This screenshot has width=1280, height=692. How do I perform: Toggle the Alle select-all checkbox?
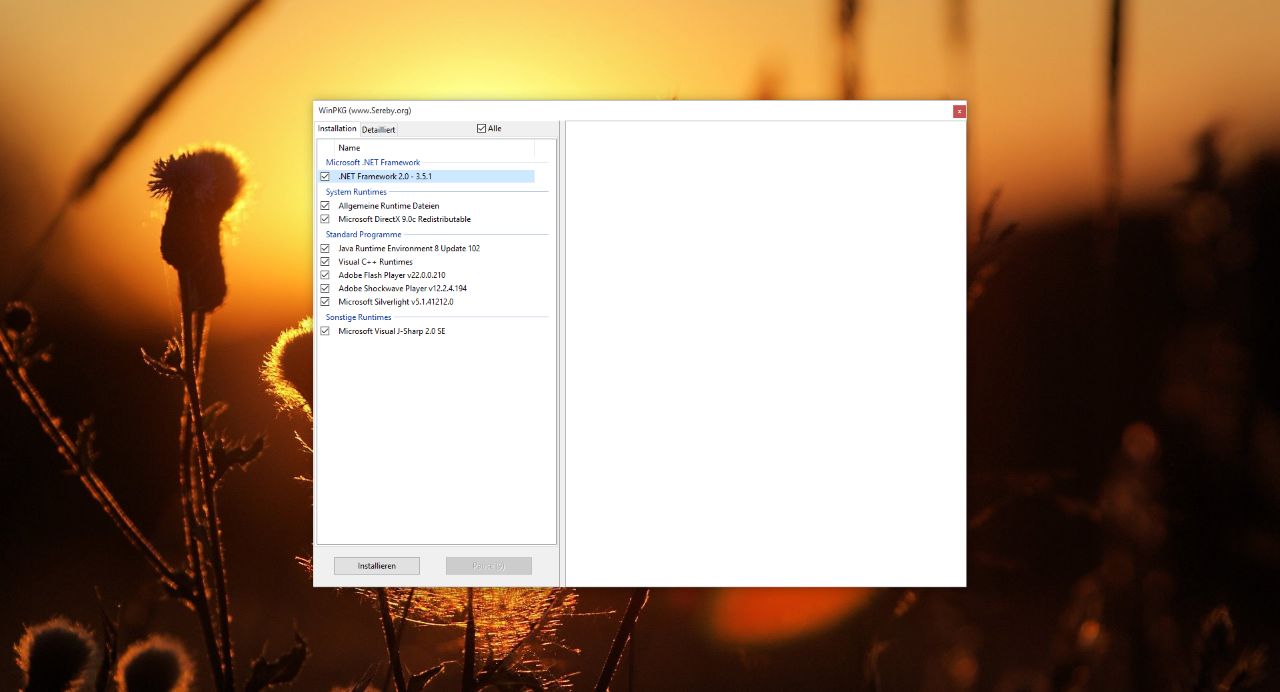[x=481, y=128]
